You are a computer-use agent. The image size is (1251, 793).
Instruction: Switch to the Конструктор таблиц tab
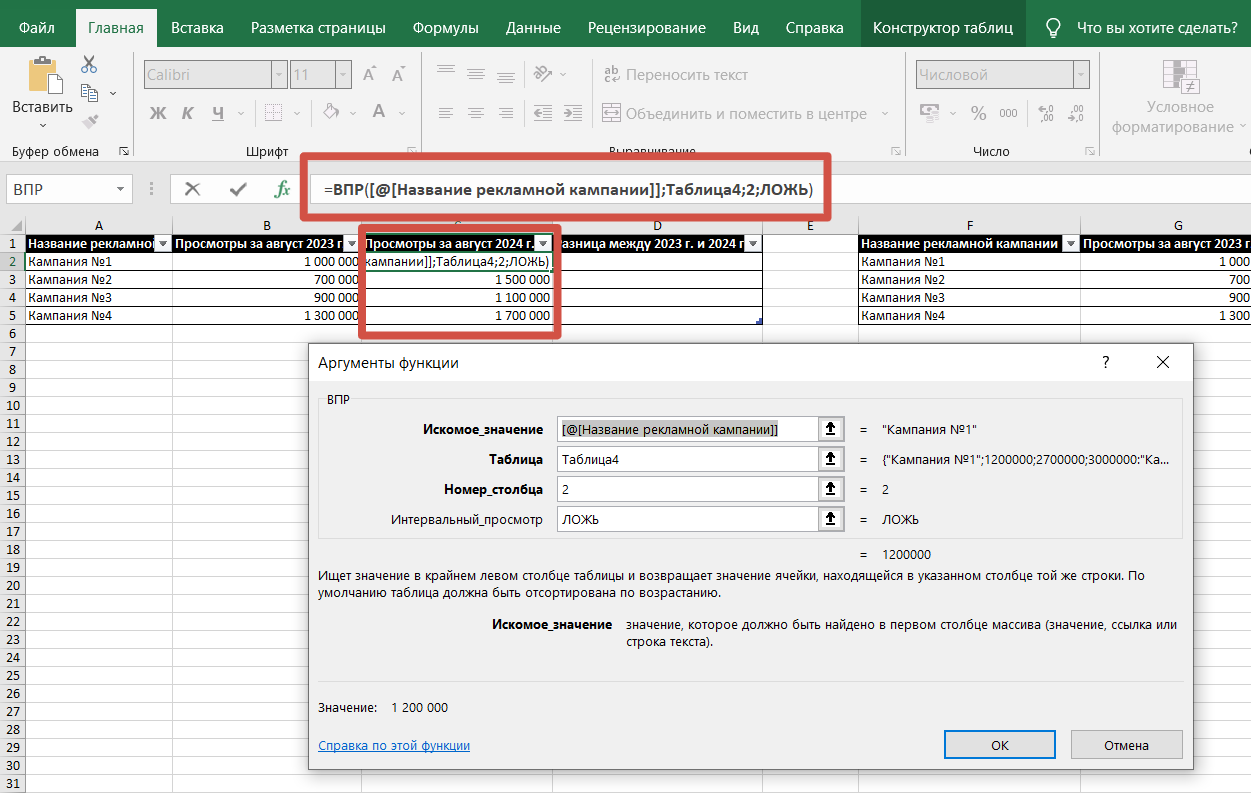point(943,28)
